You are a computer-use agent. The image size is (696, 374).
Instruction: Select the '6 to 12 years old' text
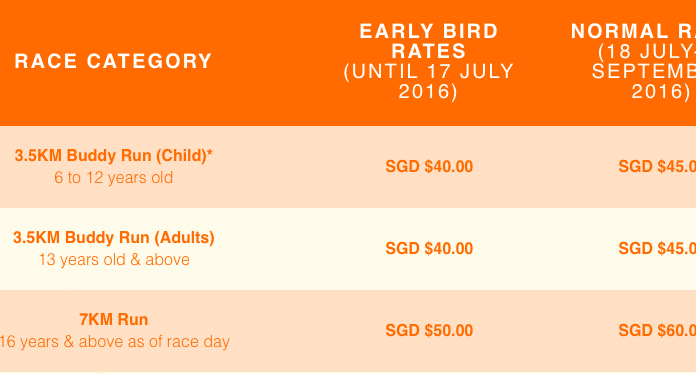tap(114, 178)
